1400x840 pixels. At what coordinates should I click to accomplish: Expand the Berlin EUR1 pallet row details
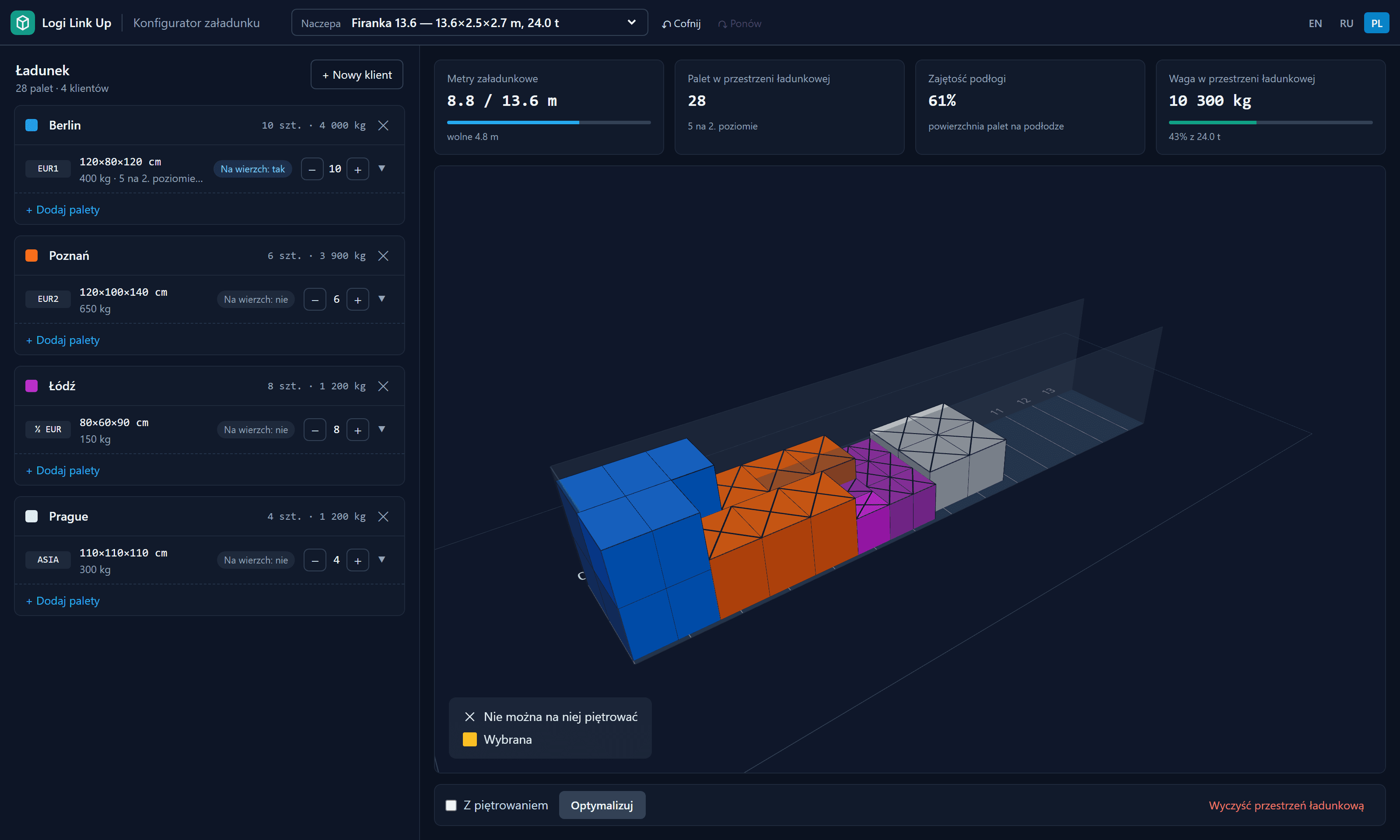pos(382,169)
